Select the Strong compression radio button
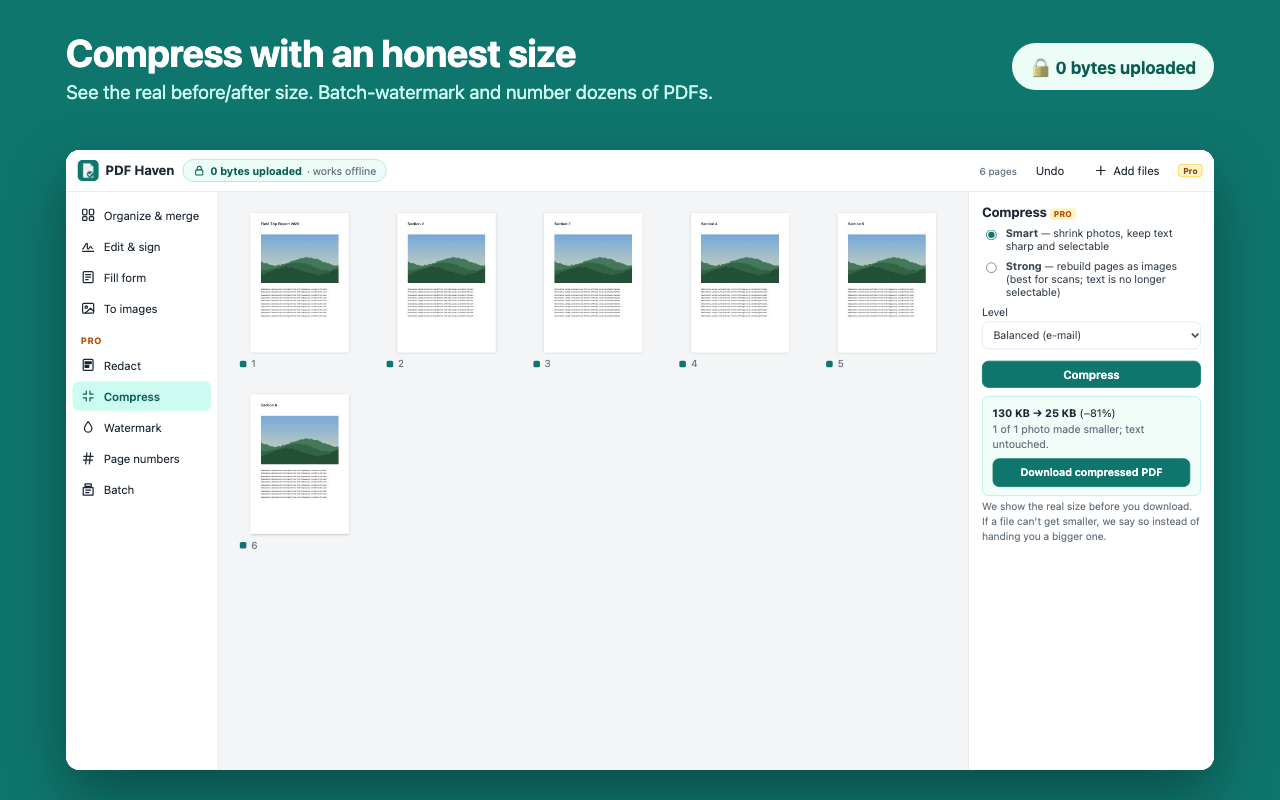Image resolution: width=1280 pixels, height=800 pixels. coord(991,268)
